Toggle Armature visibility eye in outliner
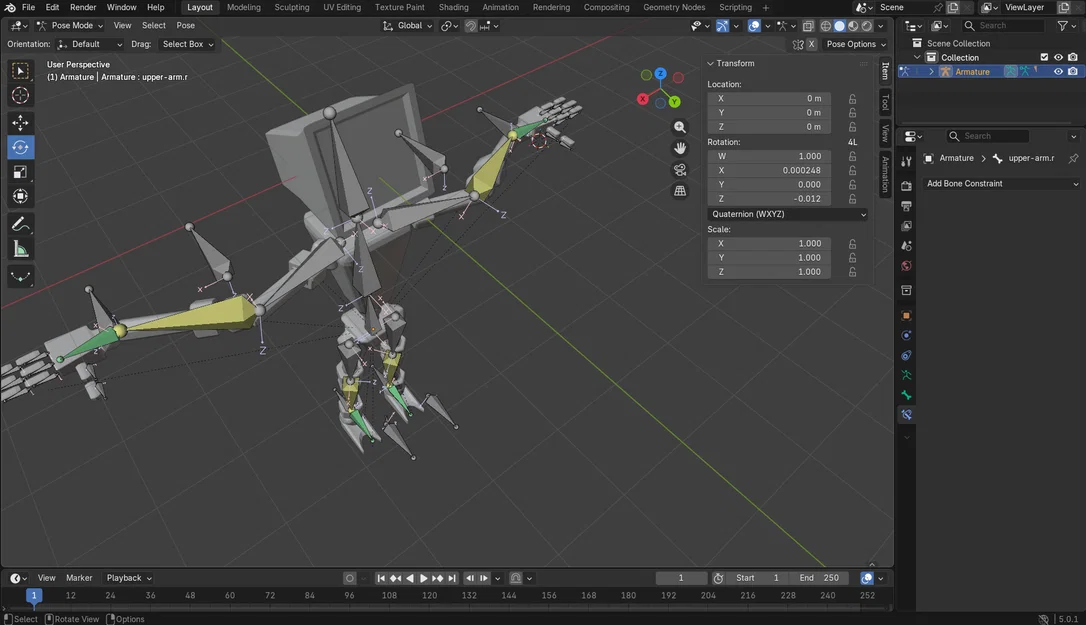The image size is (1086, 625). point(1058,71)
